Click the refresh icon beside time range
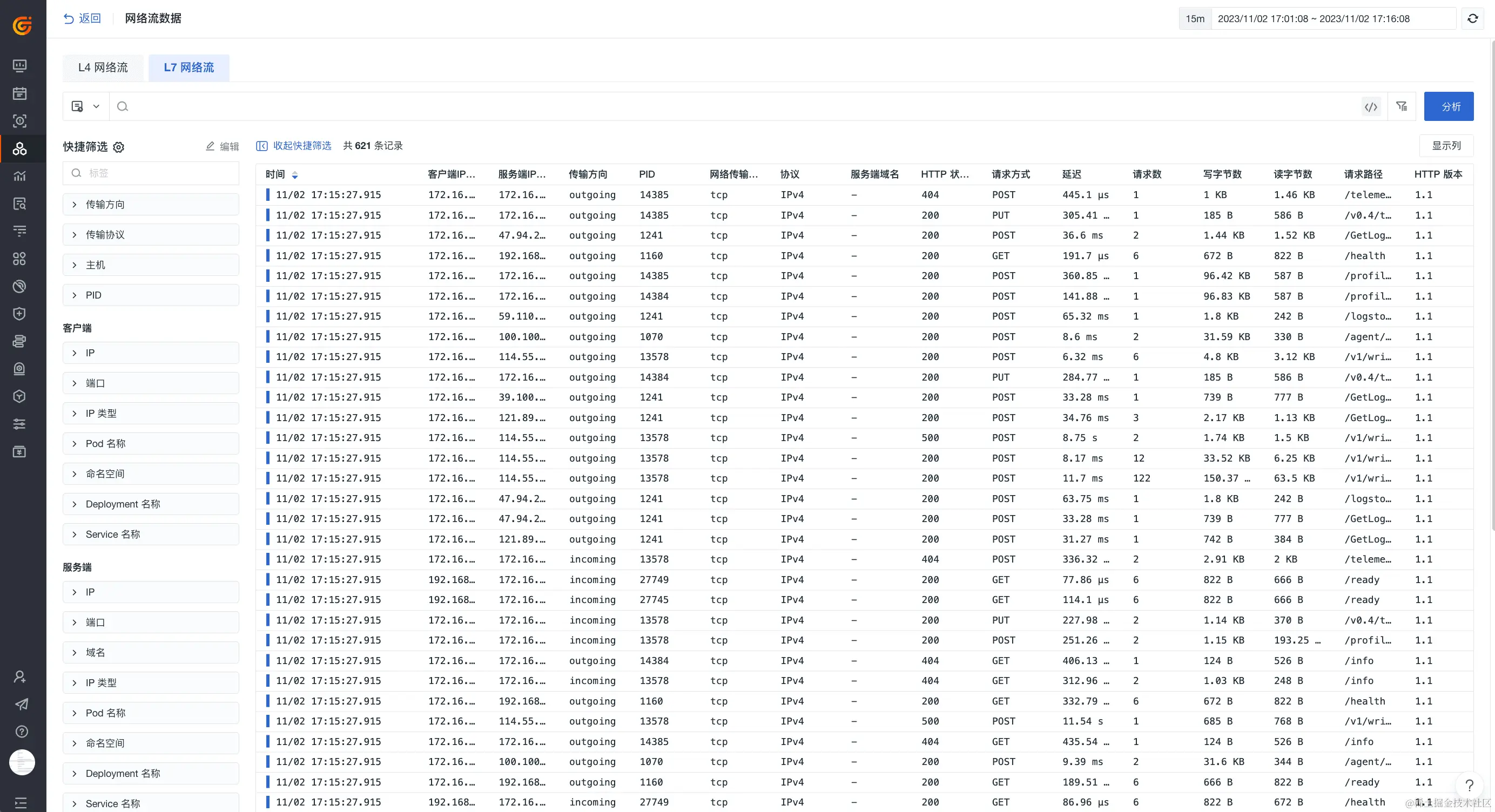The width and height of the screenshot is (1495, 812). (1472, 18)
